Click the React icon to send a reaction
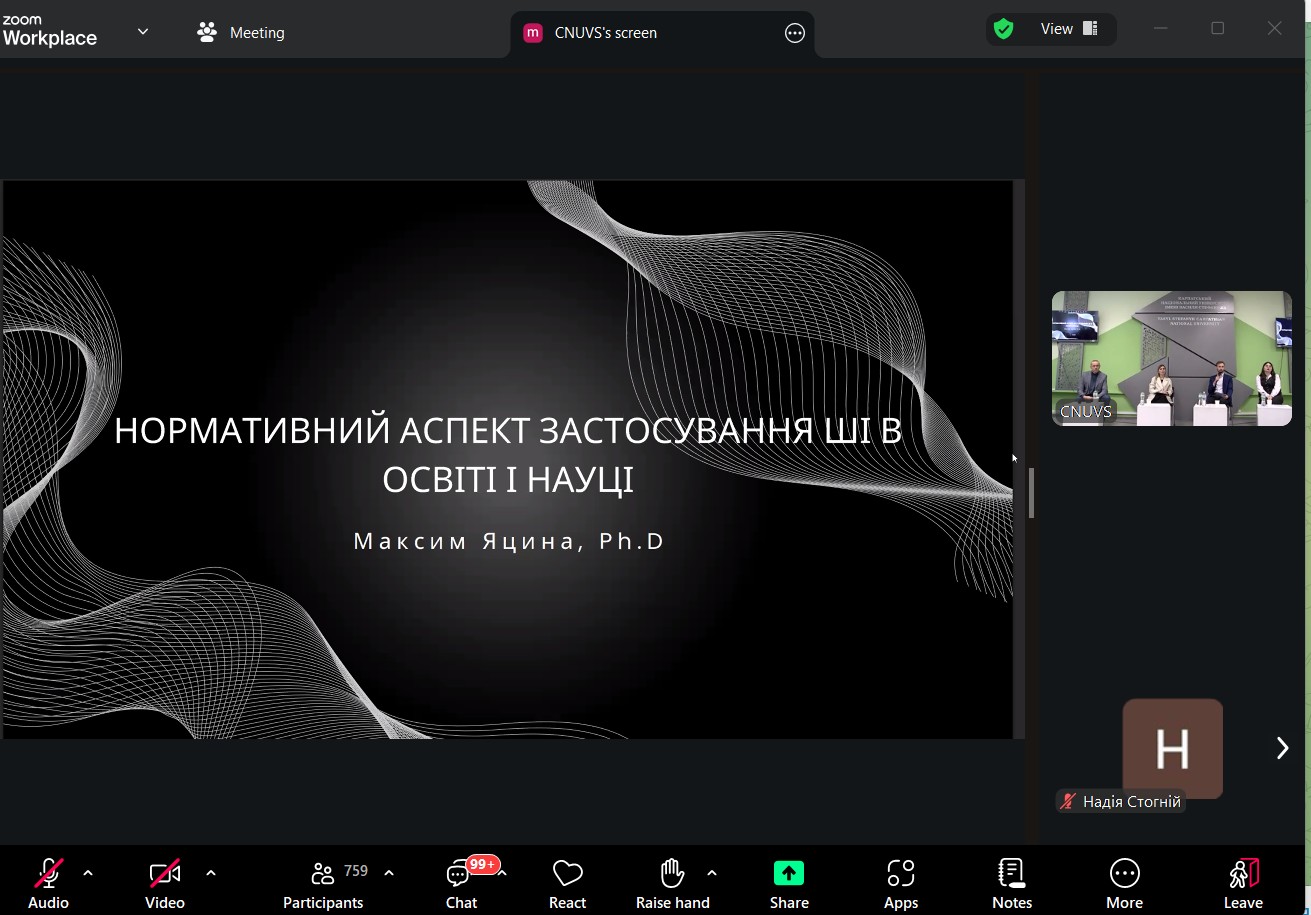 pos(567,872)
